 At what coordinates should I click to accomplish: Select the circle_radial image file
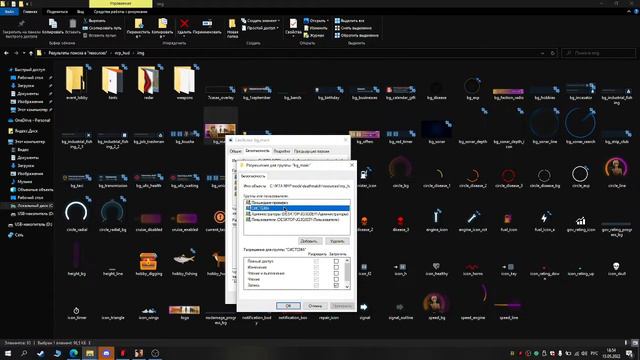pyautogui.click(x=76, y=213)
